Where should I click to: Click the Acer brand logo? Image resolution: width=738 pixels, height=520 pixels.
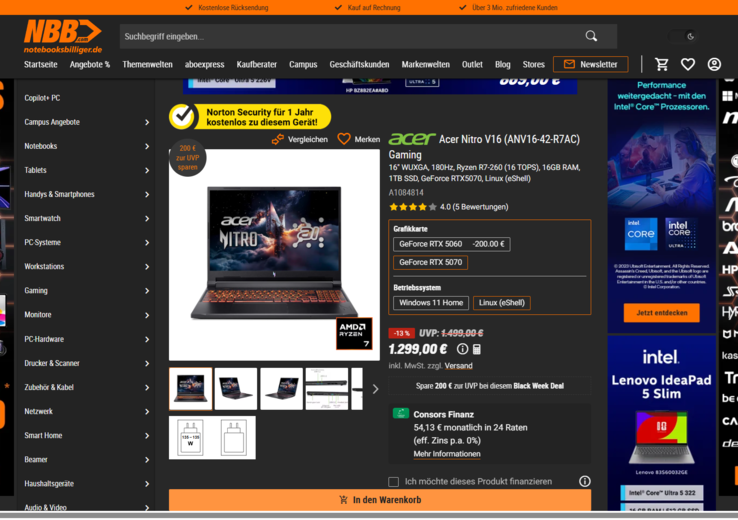tap(412, 139)
